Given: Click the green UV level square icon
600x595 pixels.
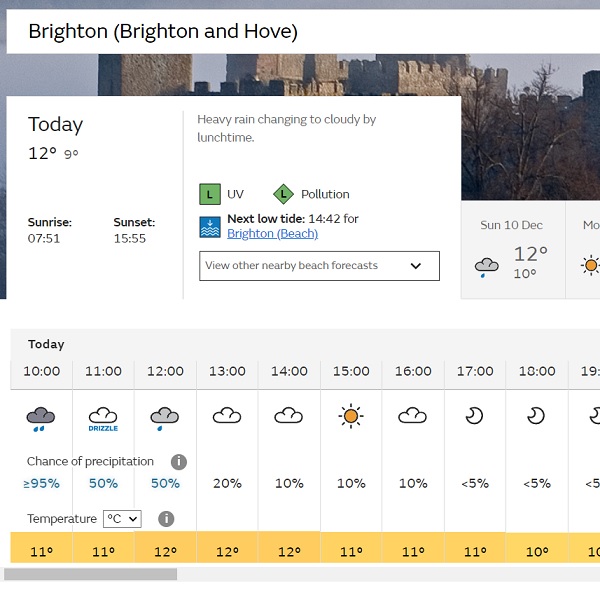Looking at the screenshot, I should pyautogui.click(x=210, y=194).
